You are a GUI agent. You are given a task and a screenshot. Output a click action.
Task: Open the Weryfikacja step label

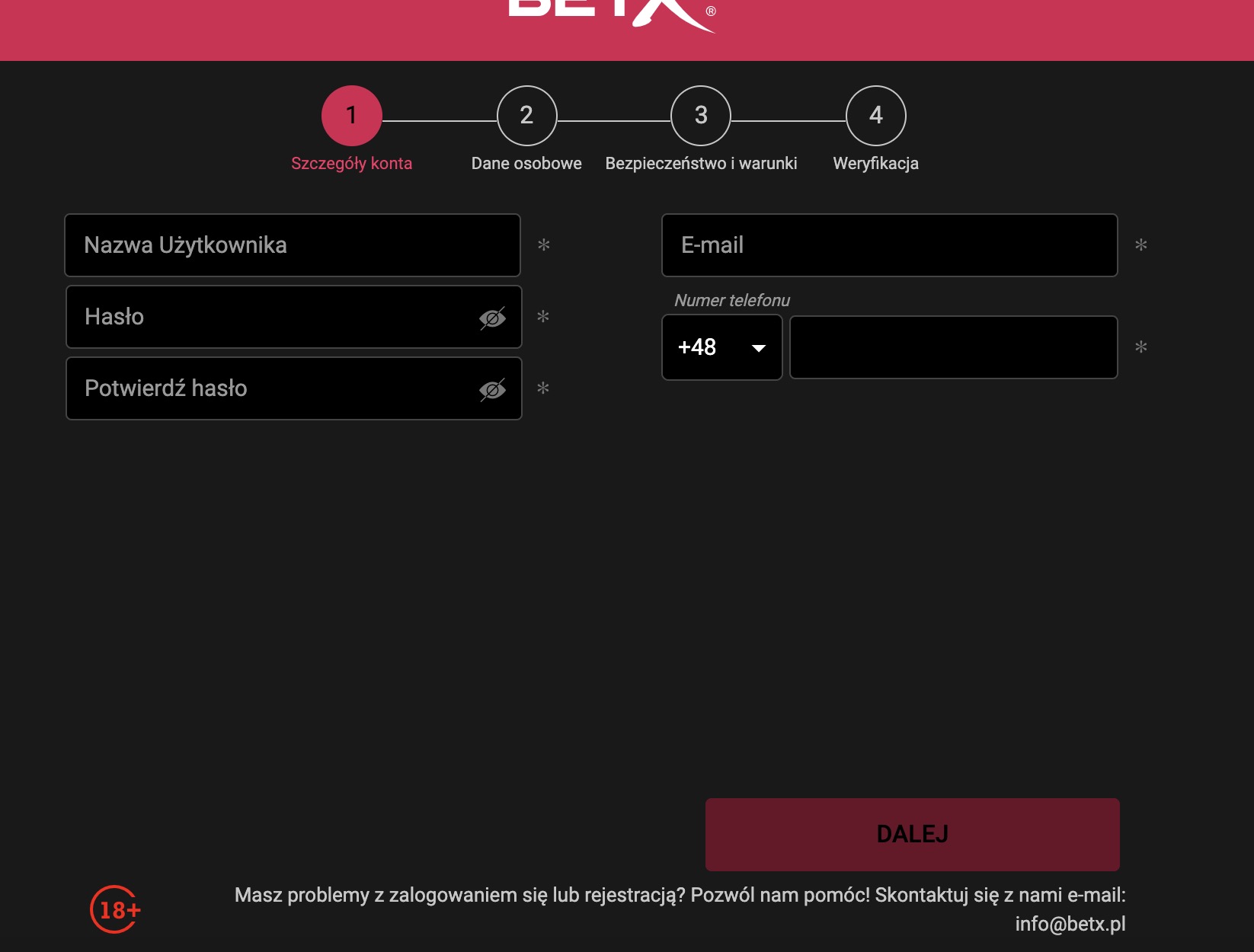click(875, 164)
